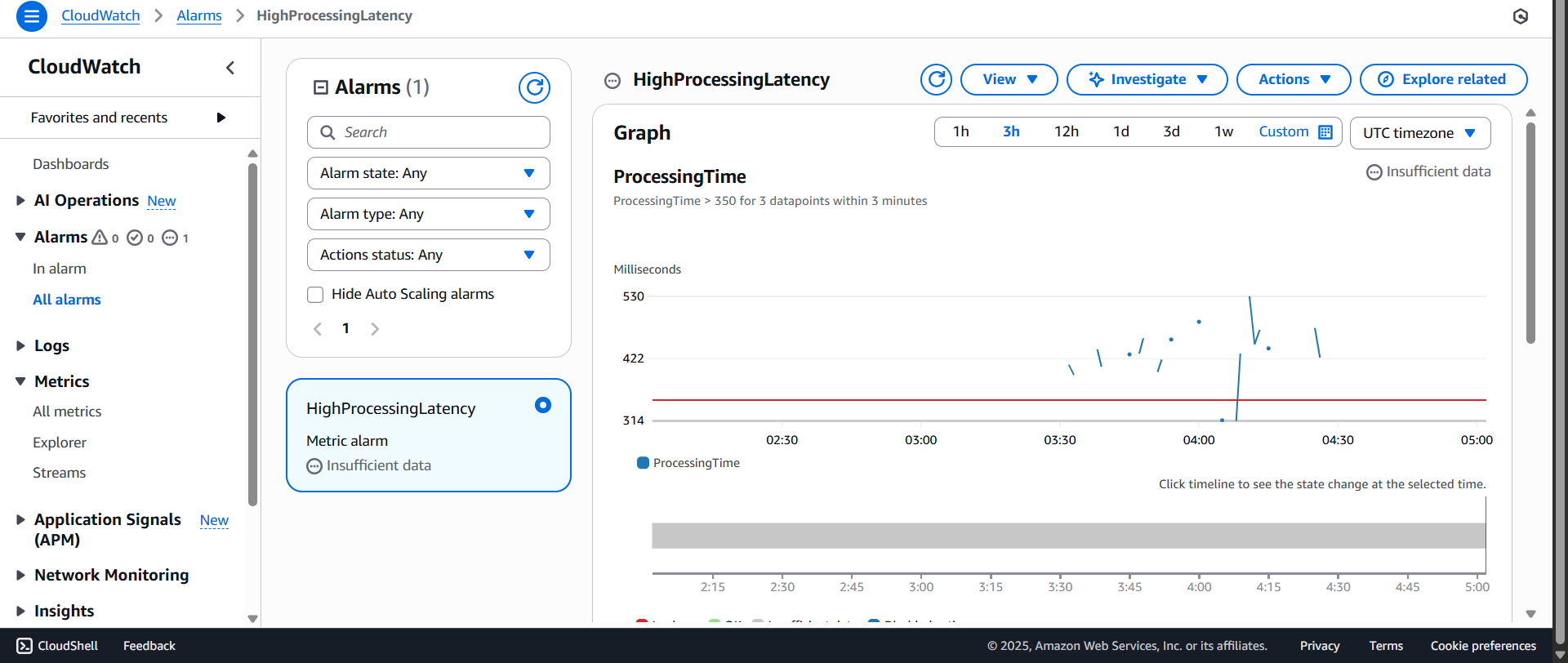The width and height of the screenshot is (1568, 663).
Task: Collapse the Alarms list section icon
Action: (321, 87)
